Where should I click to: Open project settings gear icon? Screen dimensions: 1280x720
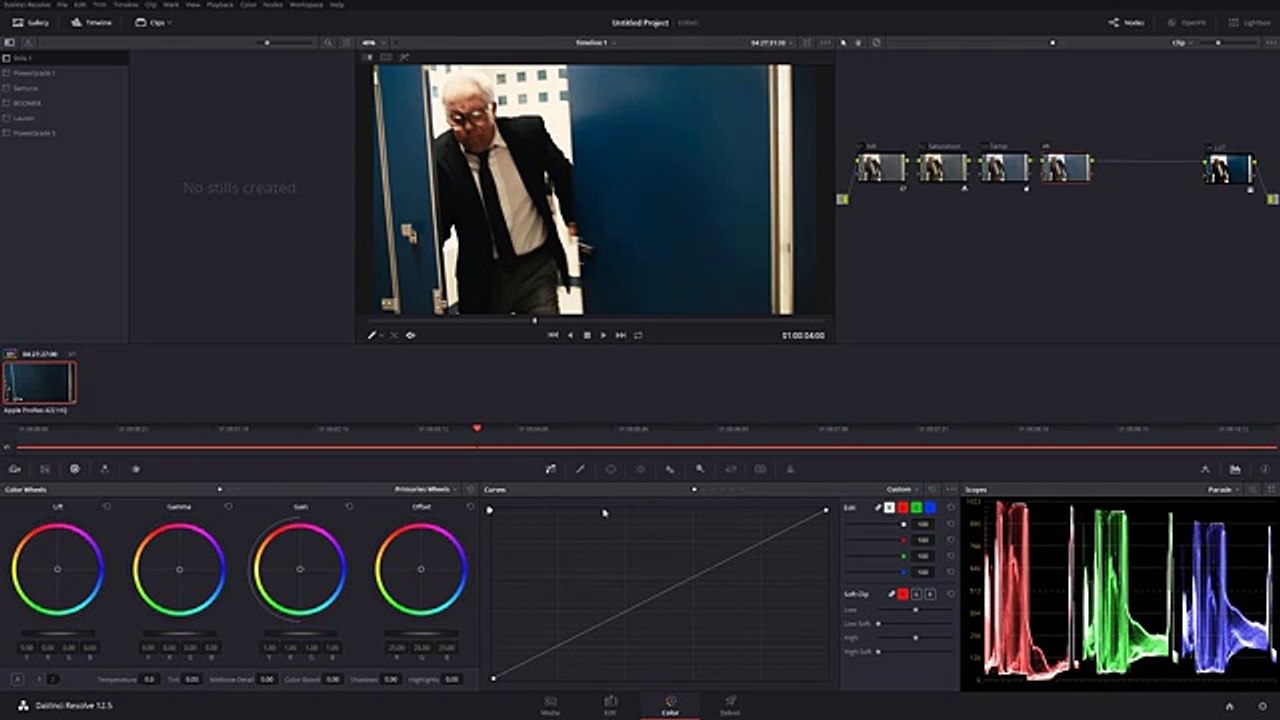click(1263, 706)
